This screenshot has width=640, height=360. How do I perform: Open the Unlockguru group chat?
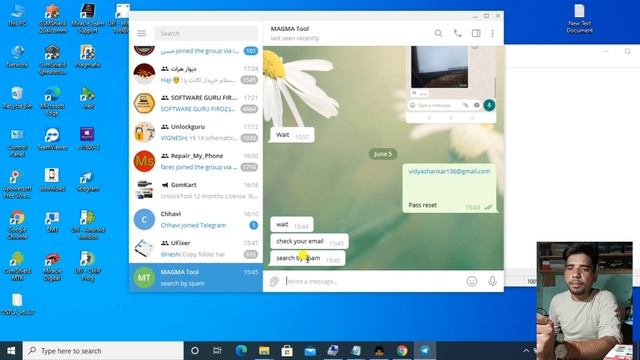196,132
